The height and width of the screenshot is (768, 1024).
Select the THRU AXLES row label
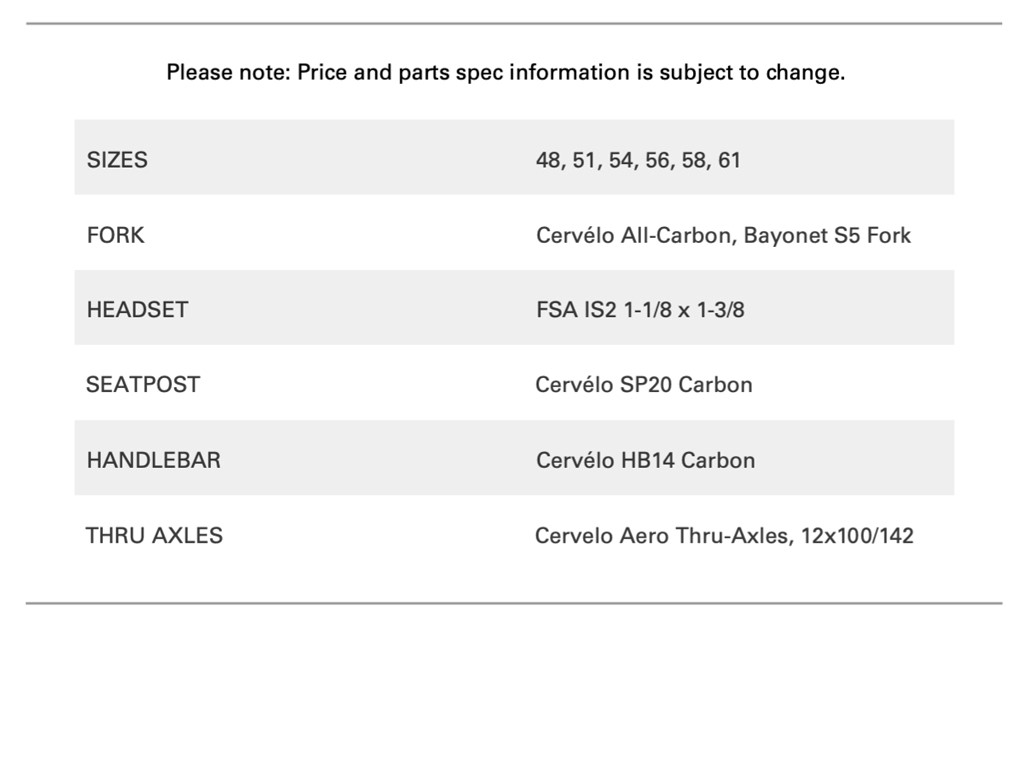coord(154,535)
